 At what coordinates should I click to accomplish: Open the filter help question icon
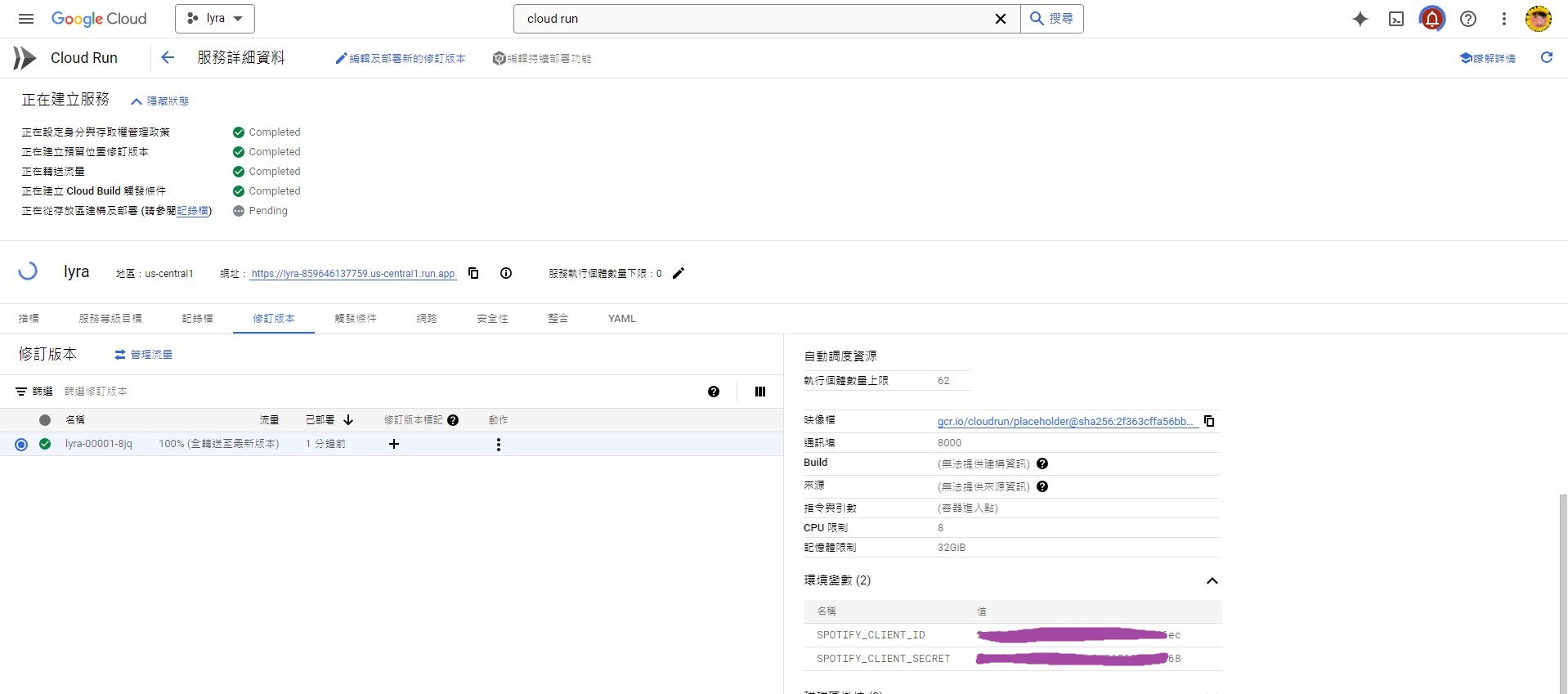click(714, 392)
